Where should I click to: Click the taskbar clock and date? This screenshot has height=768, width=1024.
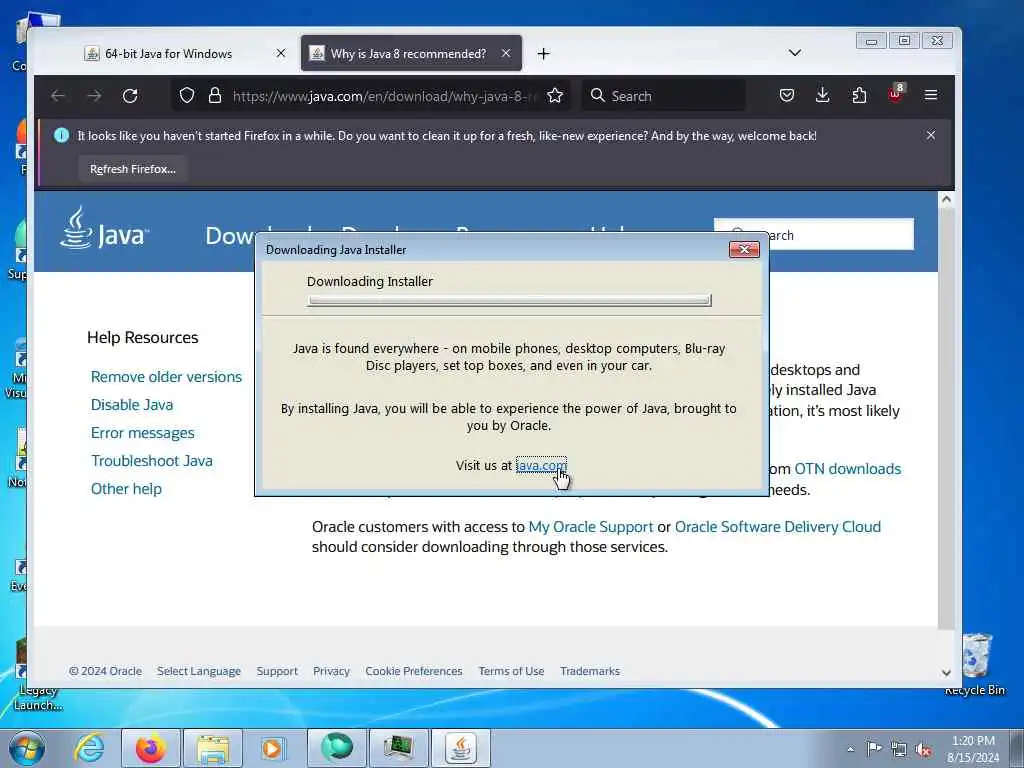click(973, 749)
